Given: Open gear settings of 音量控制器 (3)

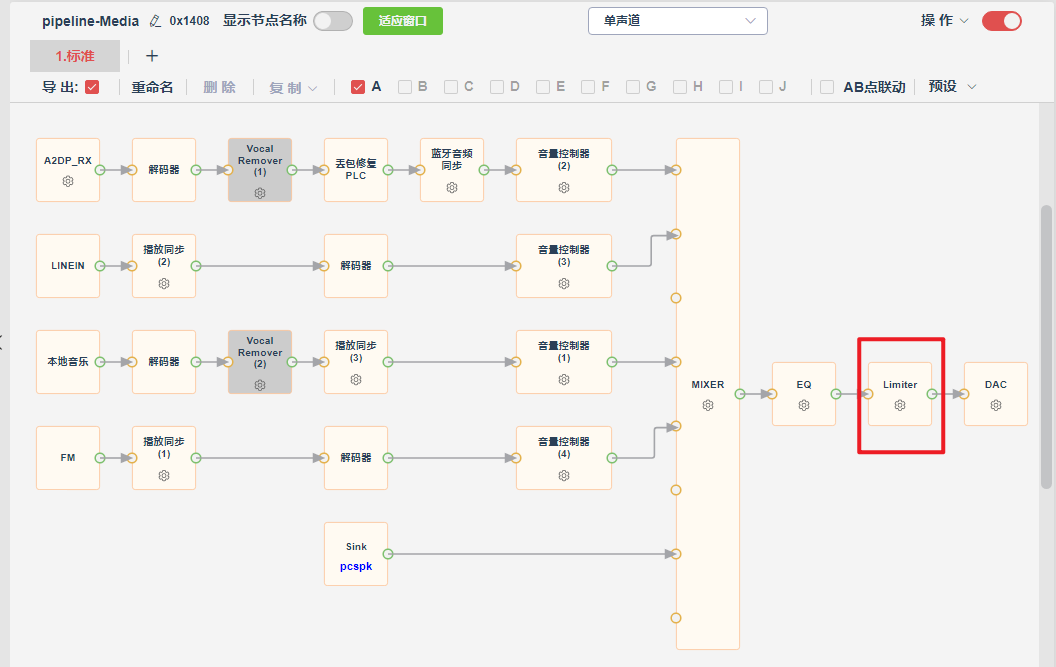Looking at the screenshot, I should point(564,284).
